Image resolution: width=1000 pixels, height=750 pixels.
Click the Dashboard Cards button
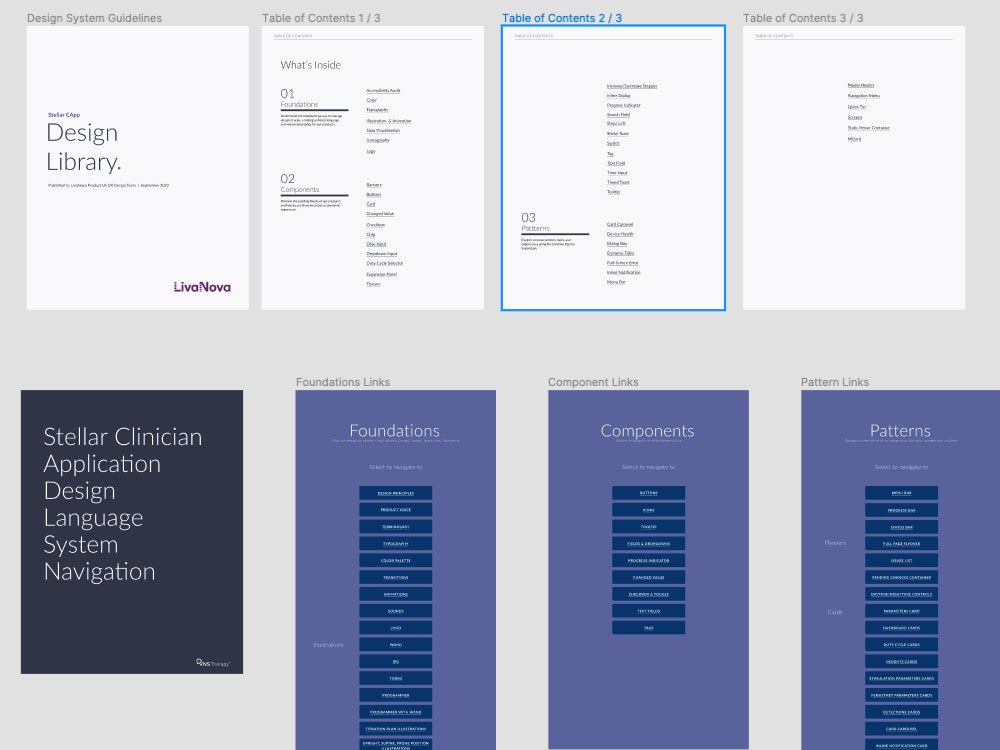(901, 628)
